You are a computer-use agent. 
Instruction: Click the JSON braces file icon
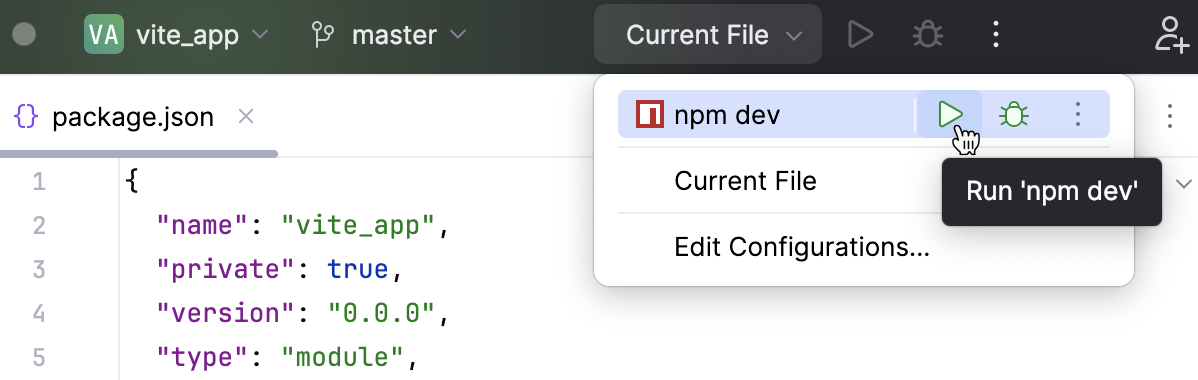pos(26,117)
